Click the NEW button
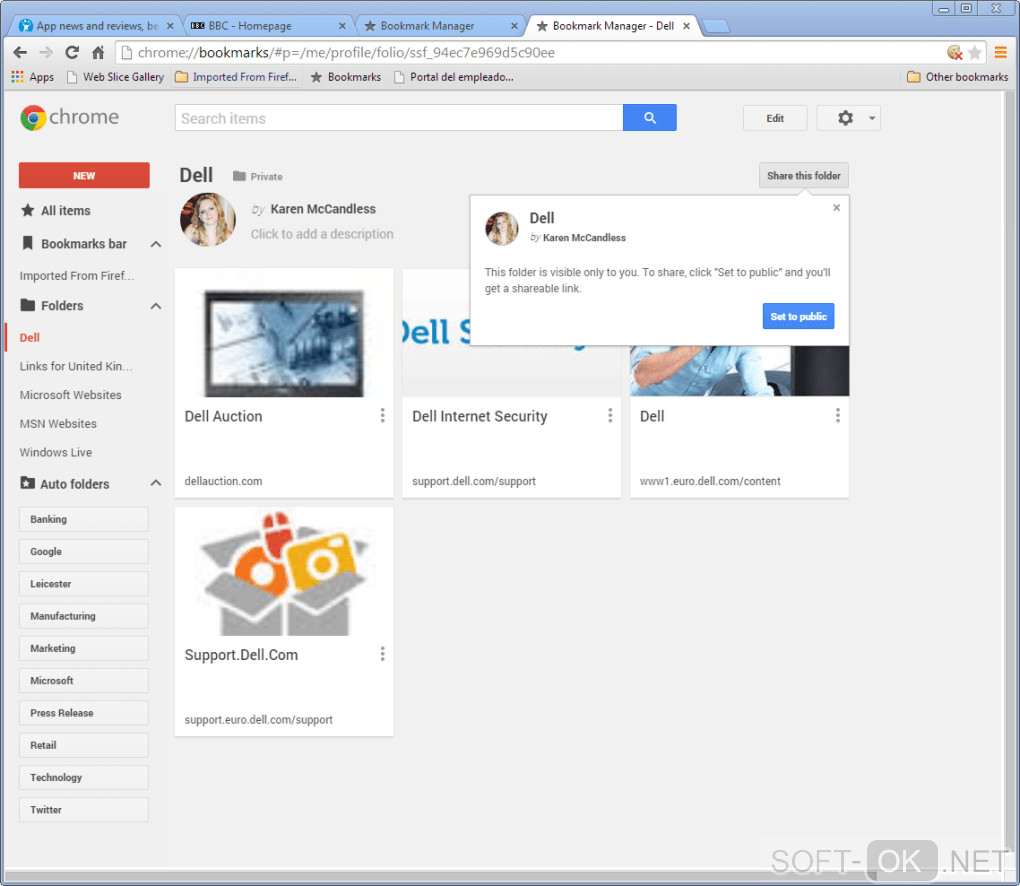The image size is (1020, 886). point(84,176)
